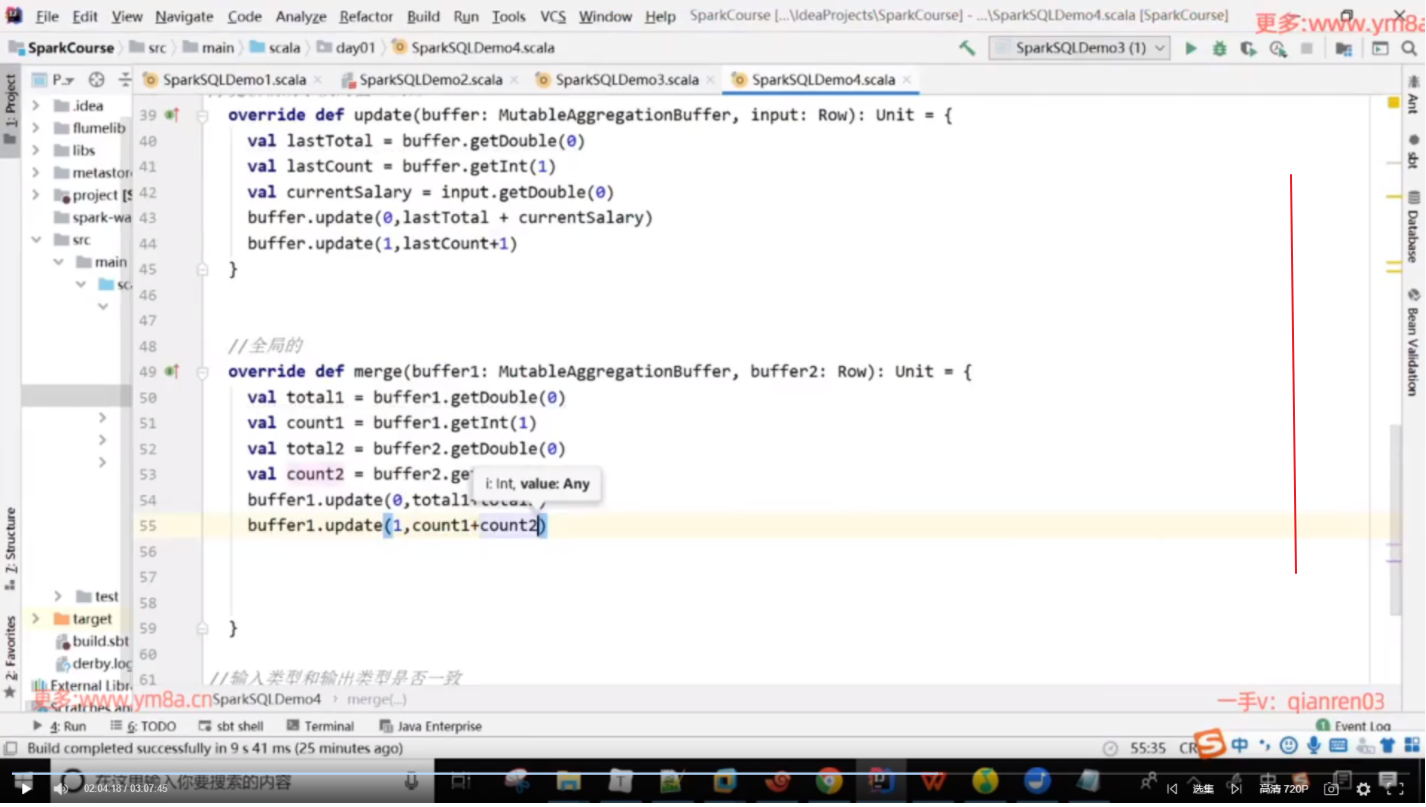
Task: Toggle video player mute speaker icon
Action: pos(60,789)
